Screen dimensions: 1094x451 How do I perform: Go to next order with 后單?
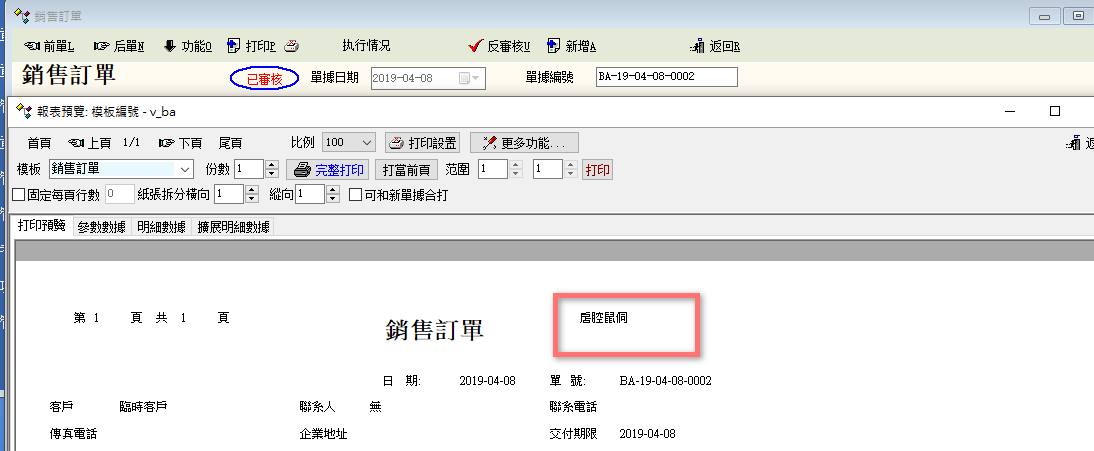pyautogui.click(x=118, y=46)
